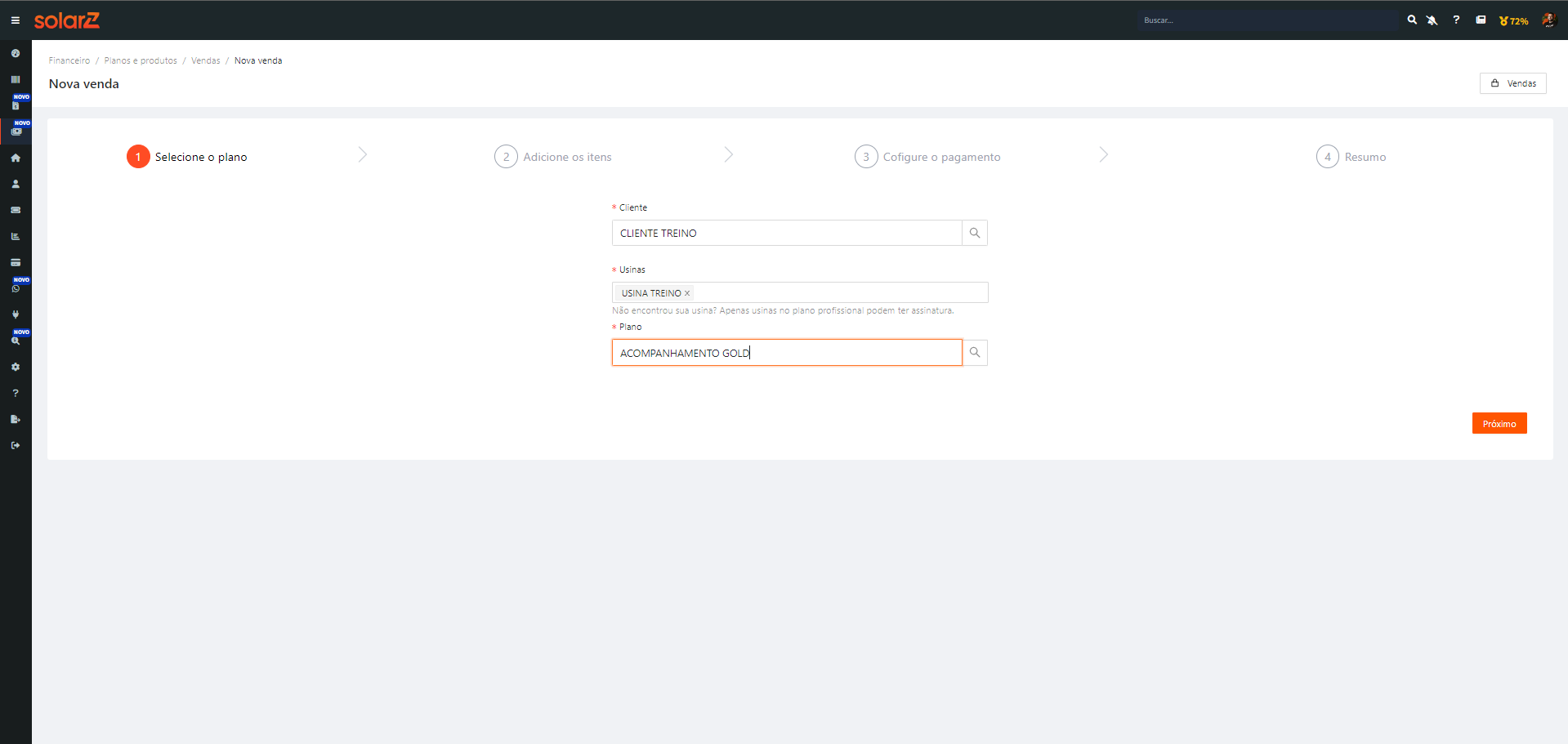The image size is (1568, 744).
Task: Open the plug icon in the sidebar
Action: (x=16, y=314)
